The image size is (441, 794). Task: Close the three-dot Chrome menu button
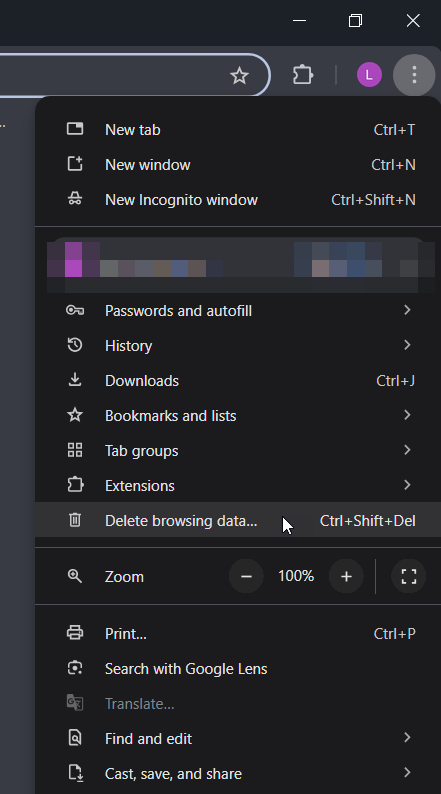(x=414, y=75)
